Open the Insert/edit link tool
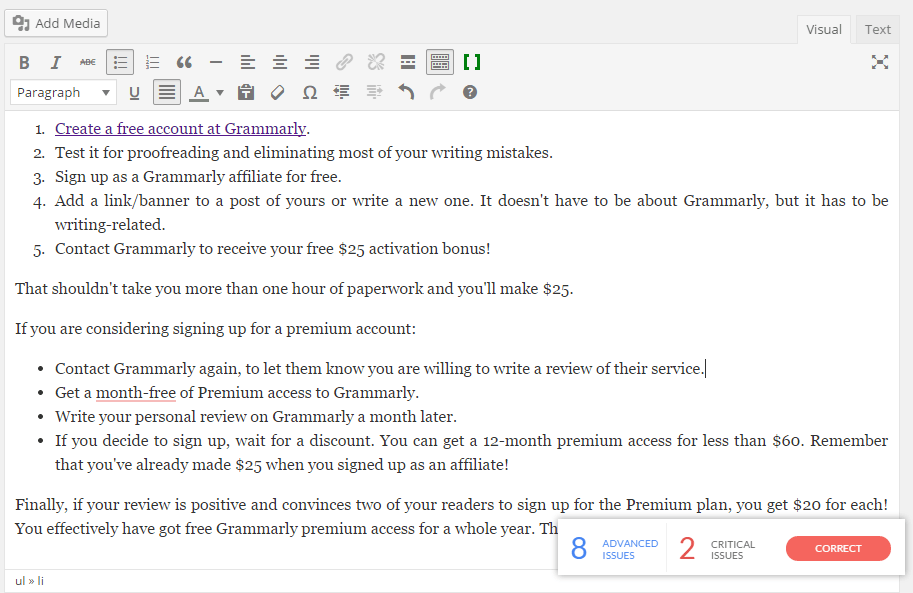The width and height of the screenshot is (913, 593). [344, 61]
